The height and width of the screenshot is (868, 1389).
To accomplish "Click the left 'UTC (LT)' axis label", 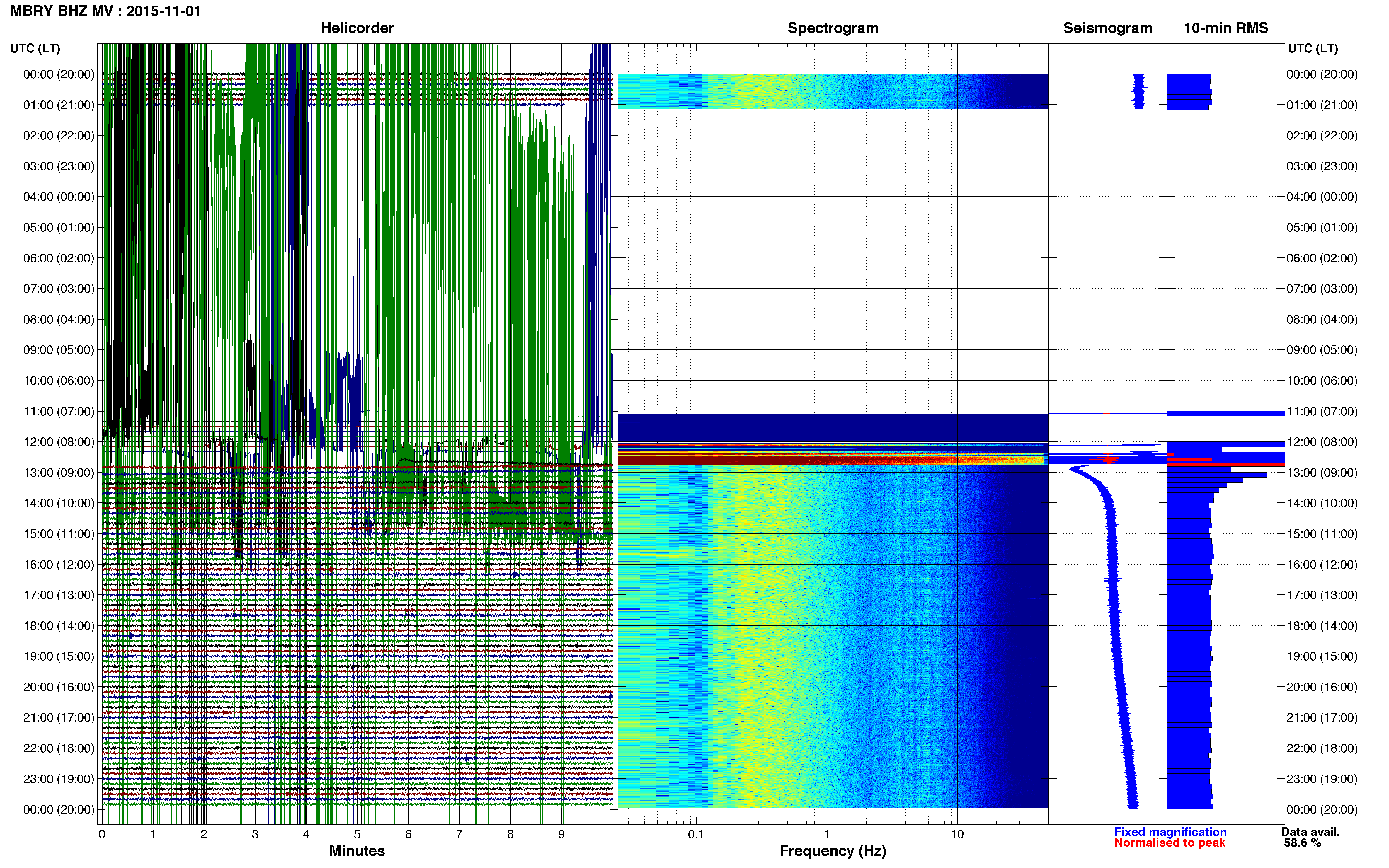I will (35, 48).
